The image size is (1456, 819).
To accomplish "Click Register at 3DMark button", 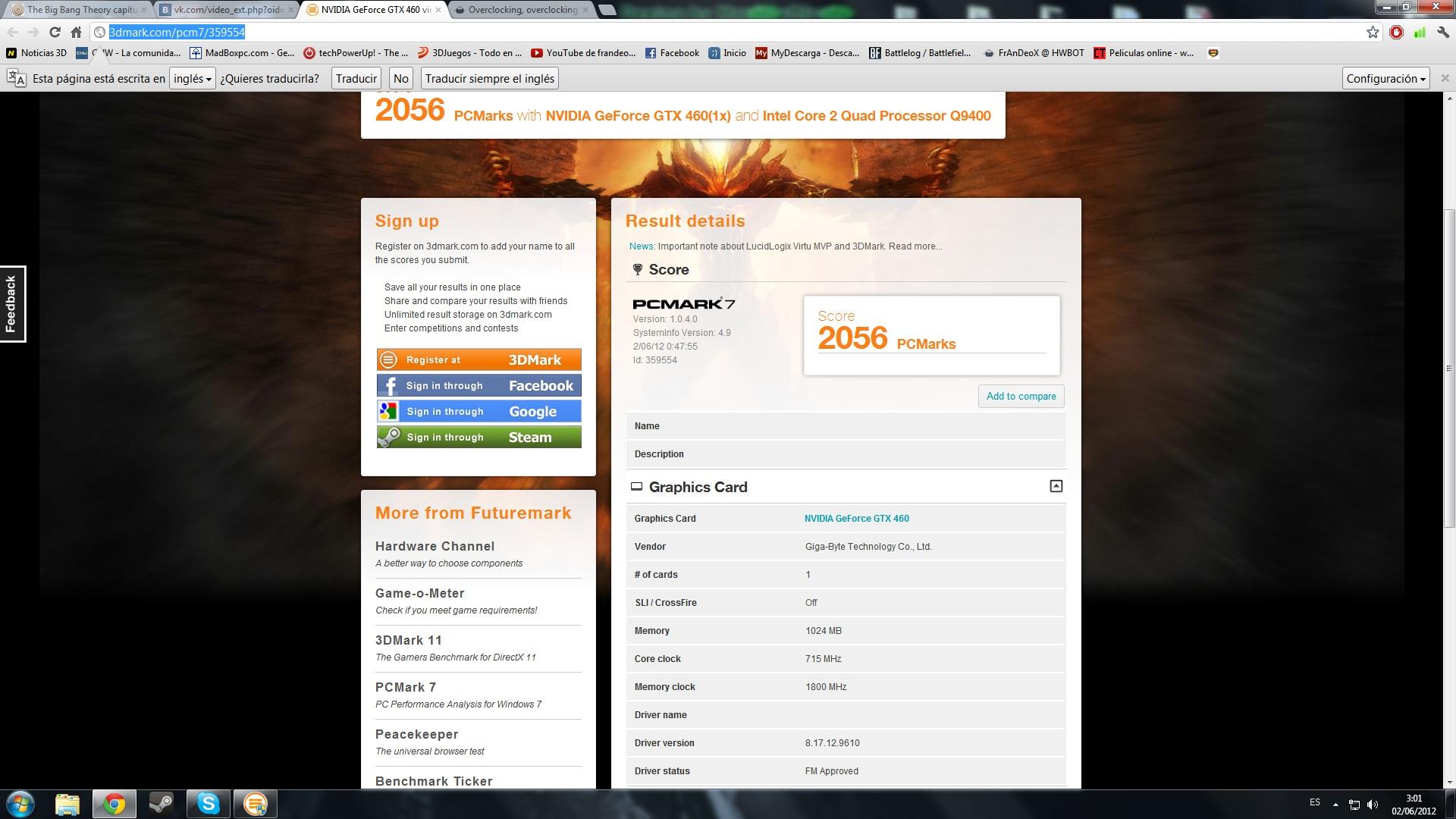I will click(x=479, y=359).
